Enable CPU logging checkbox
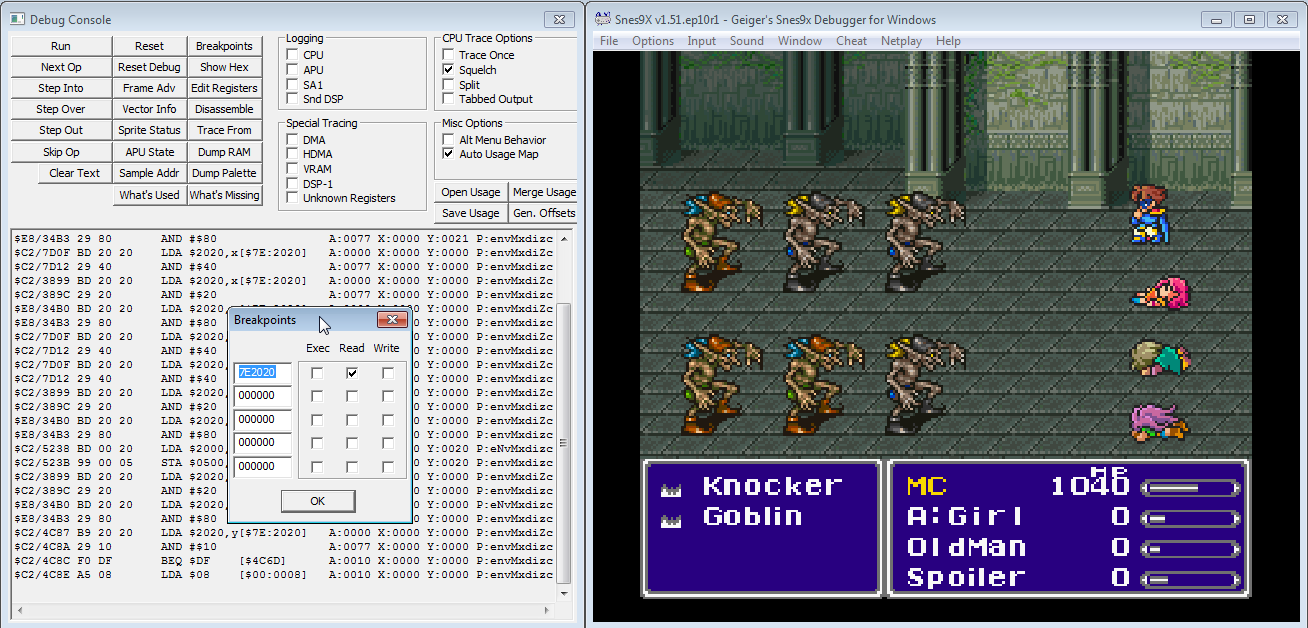 [x=292, y=55]
